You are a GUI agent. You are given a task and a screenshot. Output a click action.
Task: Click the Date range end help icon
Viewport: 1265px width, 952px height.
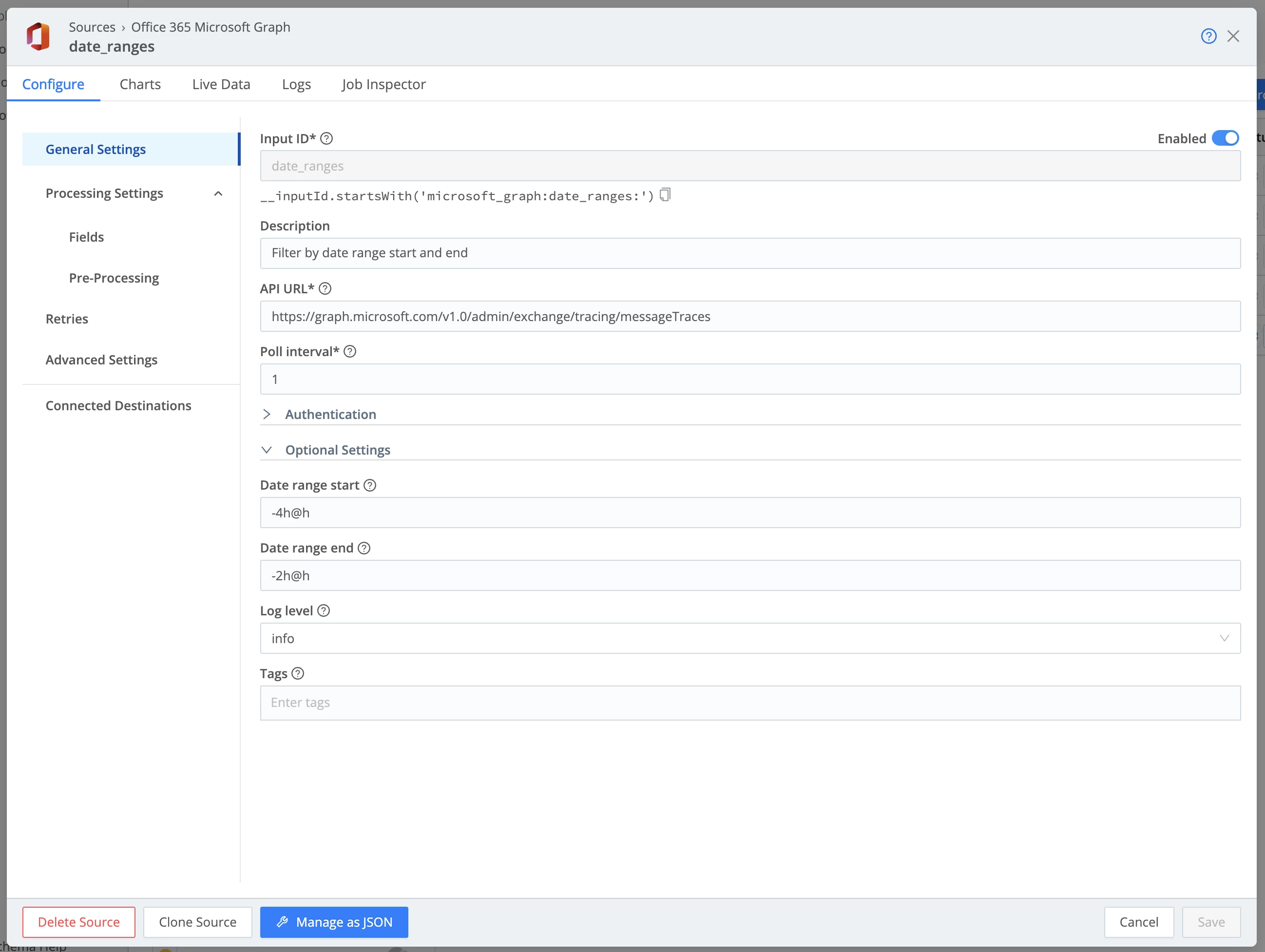point(364,548)
